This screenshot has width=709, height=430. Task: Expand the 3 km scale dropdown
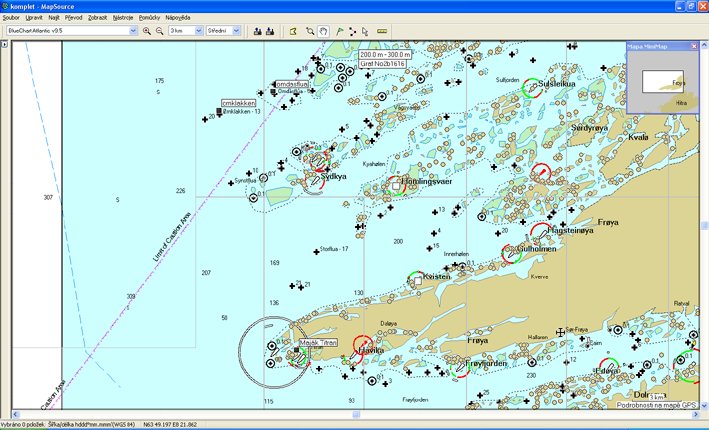197,31
